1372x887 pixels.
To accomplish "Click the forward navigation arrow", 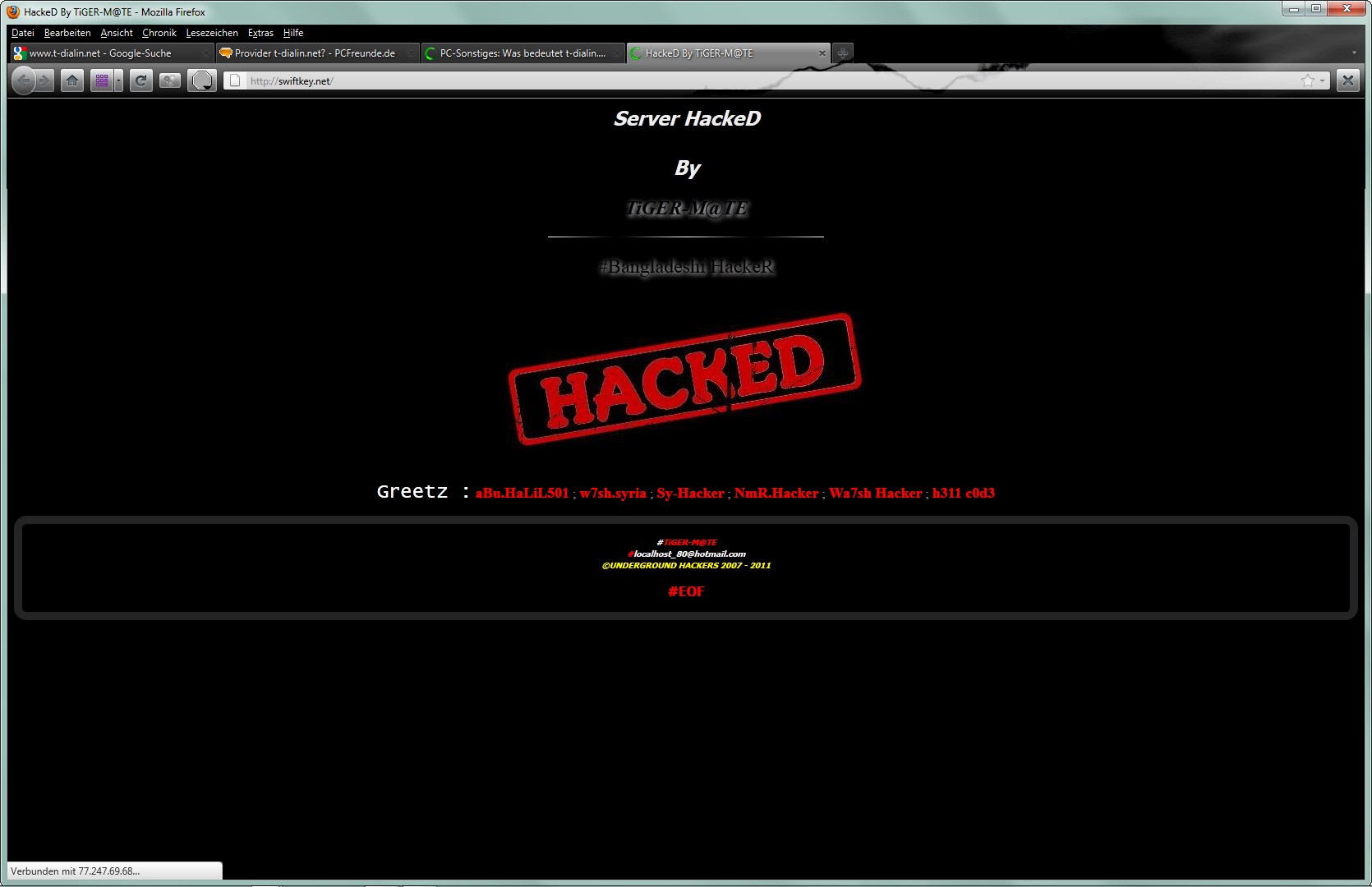I will [45, 80].
